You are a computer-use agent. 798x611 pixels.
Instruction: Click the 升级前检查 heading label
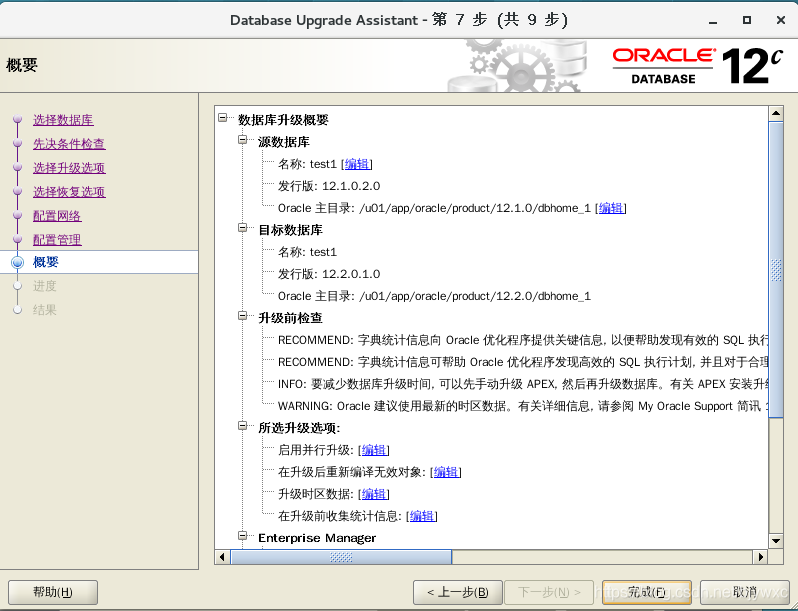(290, 318)
